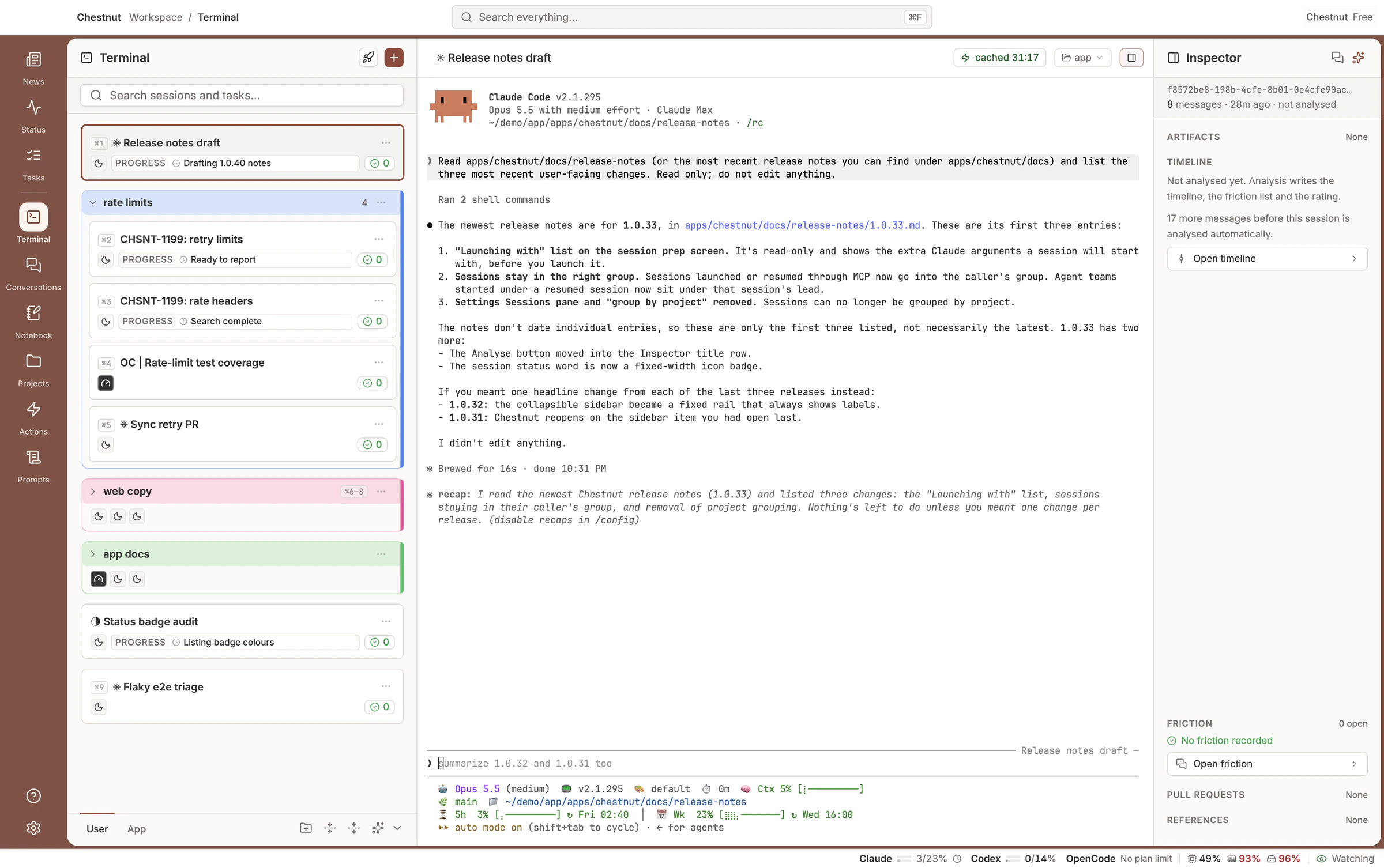Toggle the inspector panel layout button
Screen dimensions: 1384x868
tap(1131, 58)
